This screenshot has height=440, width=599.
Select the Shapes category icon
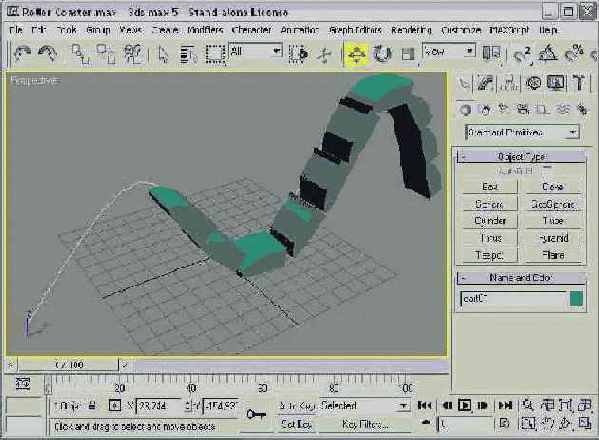tap(485, 110)
